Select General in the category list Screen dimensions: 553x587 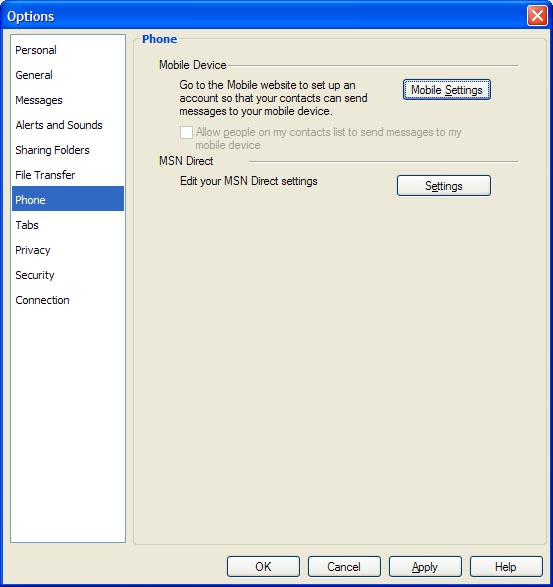point(68,75)
